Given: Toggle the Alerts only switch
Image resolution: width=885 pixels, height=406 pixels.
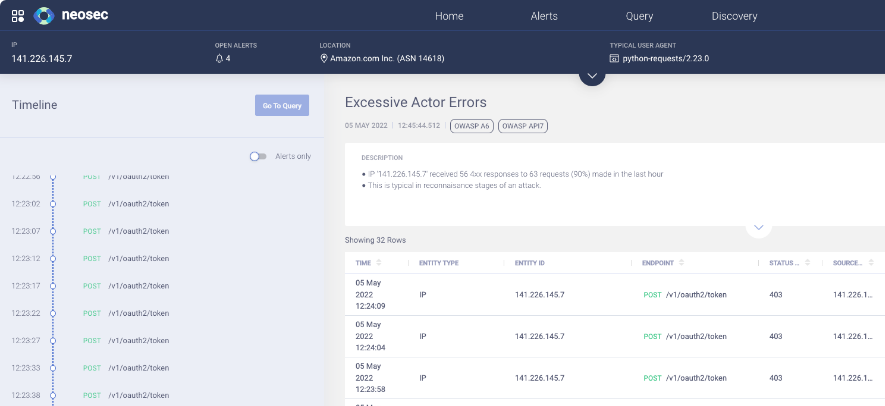Looking at the screenshot, I should point(258,156).
